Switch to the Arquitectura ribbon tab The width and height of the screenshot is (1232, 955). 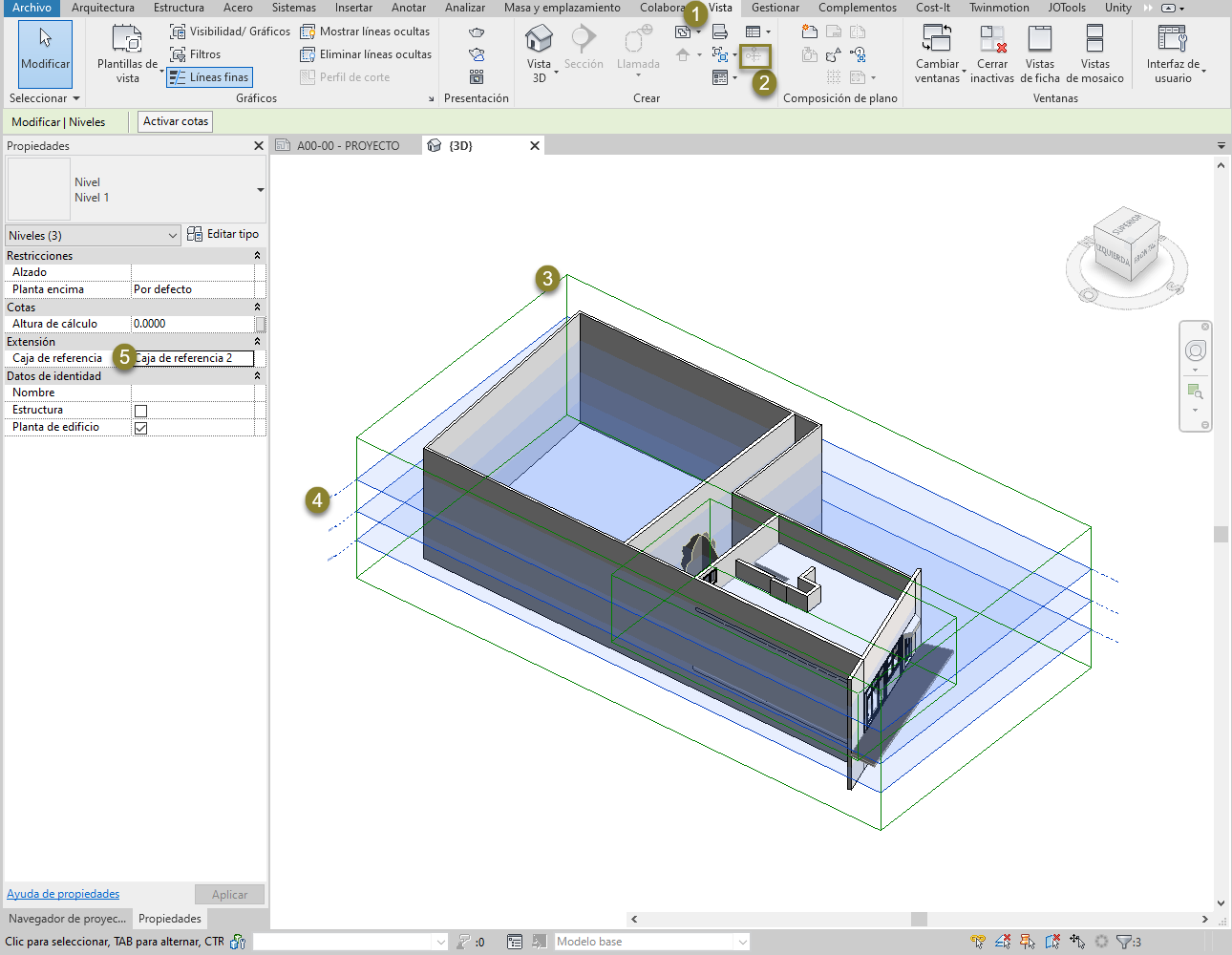pyautogui.click(x=103, y=8)
